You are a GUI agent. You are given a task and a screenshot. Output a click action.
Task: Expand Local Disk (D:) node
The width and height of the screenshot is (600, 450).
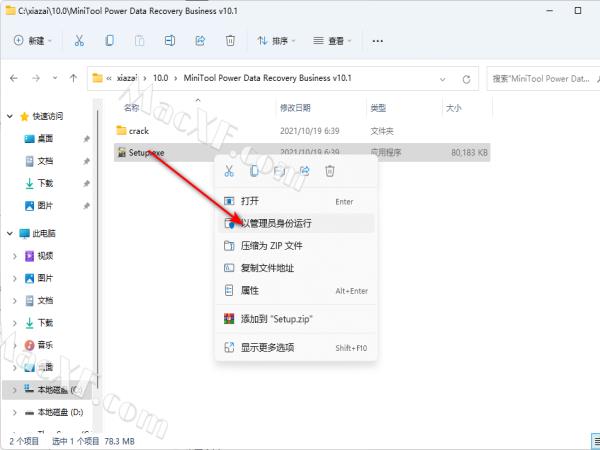15,412
